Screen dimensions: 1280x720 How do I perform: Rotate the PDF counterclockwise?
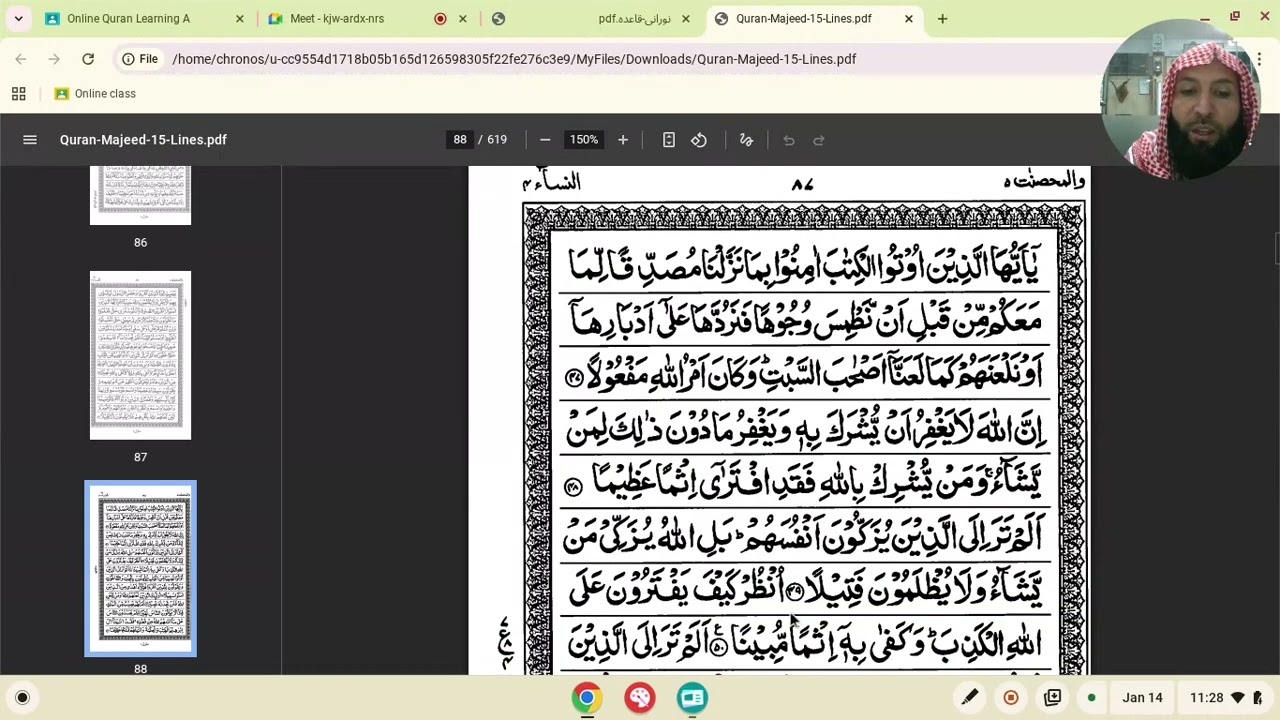(699, 140)
